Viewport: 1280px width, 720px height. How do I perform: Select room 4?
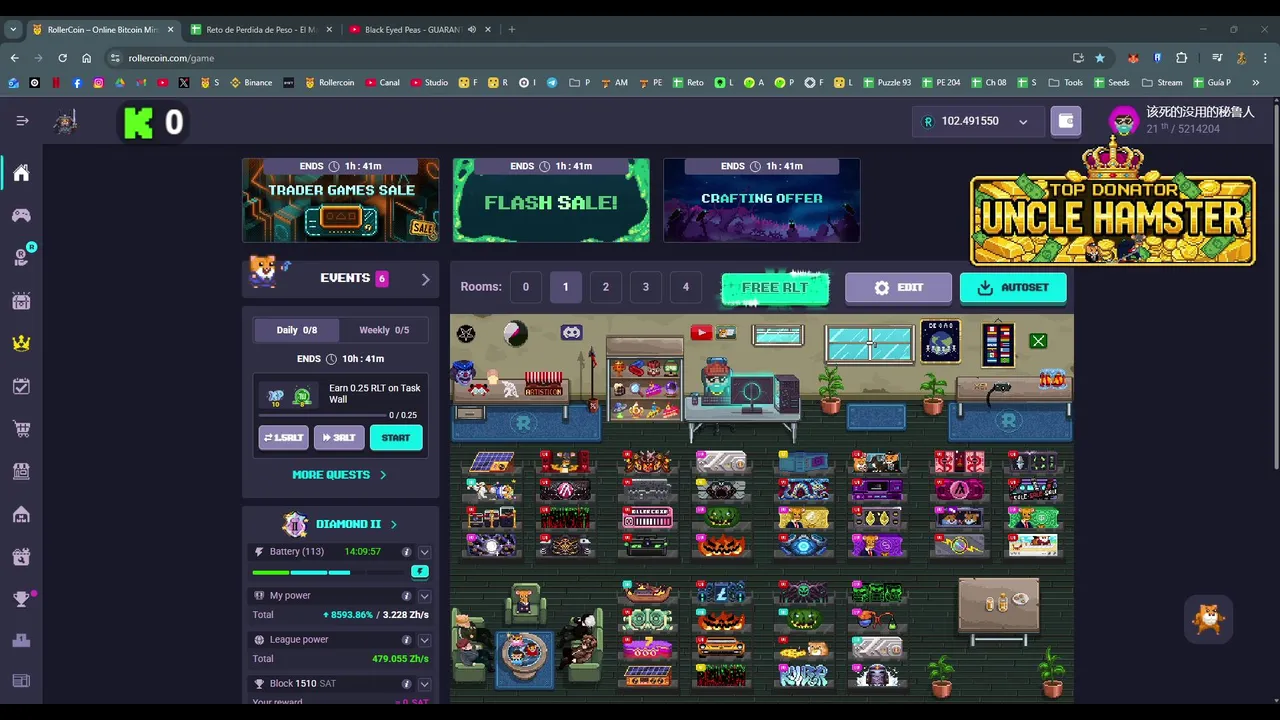685,287
